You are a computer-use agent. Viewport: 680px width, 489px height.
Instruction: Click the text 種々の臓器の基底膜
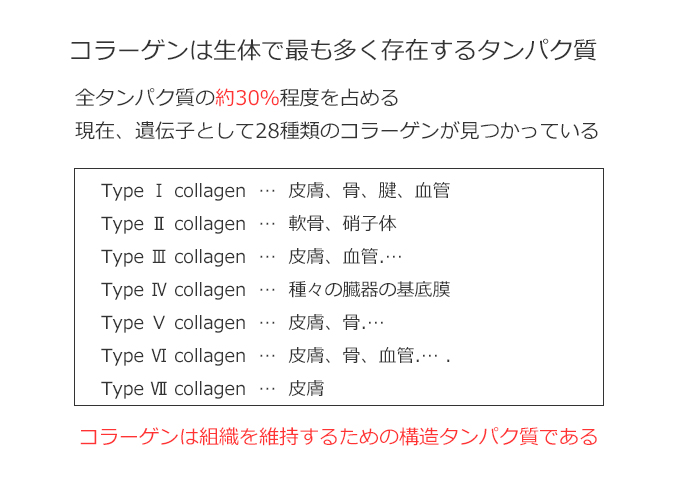(369, 290)
